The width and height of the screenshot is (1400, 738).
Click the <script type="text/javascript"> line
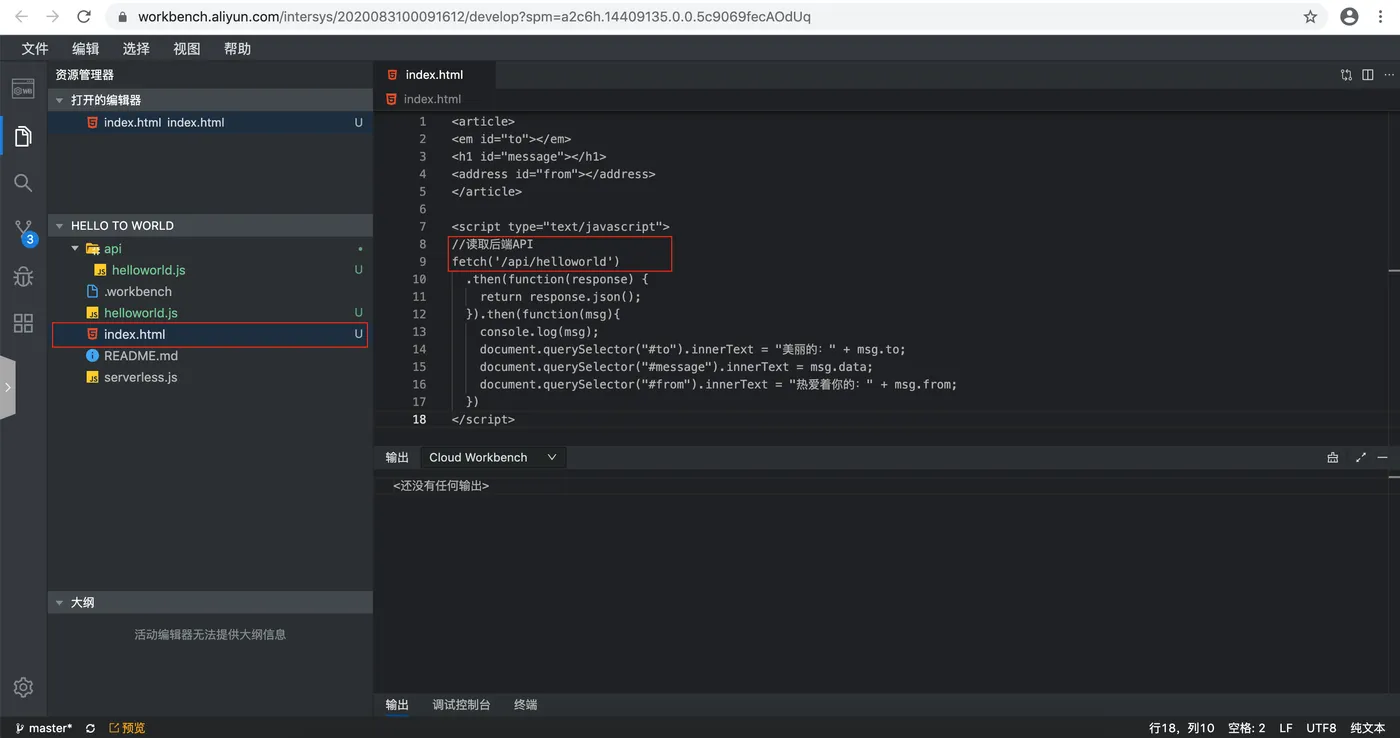pos(560,227)
